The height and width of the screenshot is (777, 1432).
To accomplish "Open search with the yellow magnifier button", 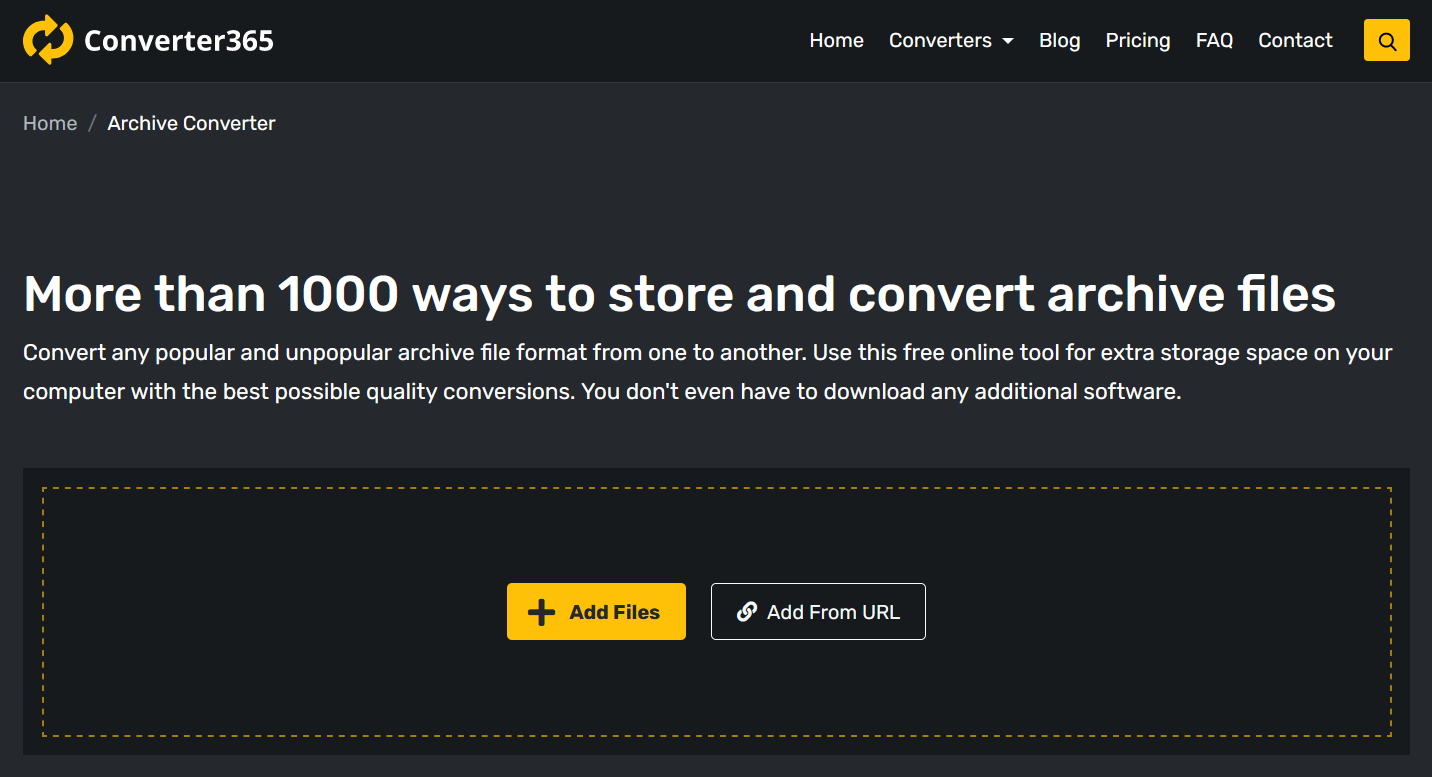I will (x=1386, y=41).
